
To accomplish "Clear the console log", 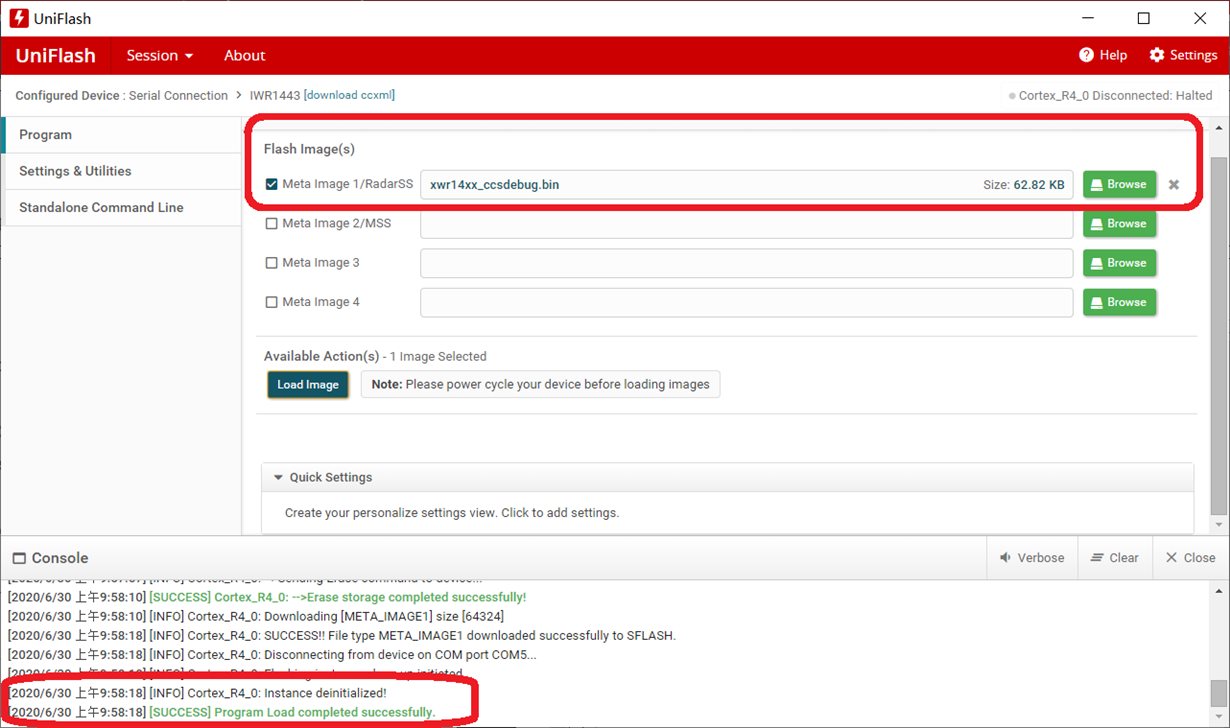I will click(1114, 558).
